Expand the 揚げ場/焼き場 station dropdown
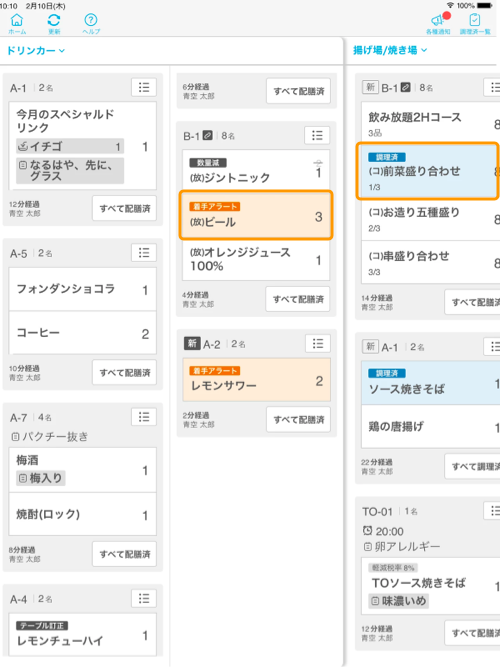 tap(390, 50)
